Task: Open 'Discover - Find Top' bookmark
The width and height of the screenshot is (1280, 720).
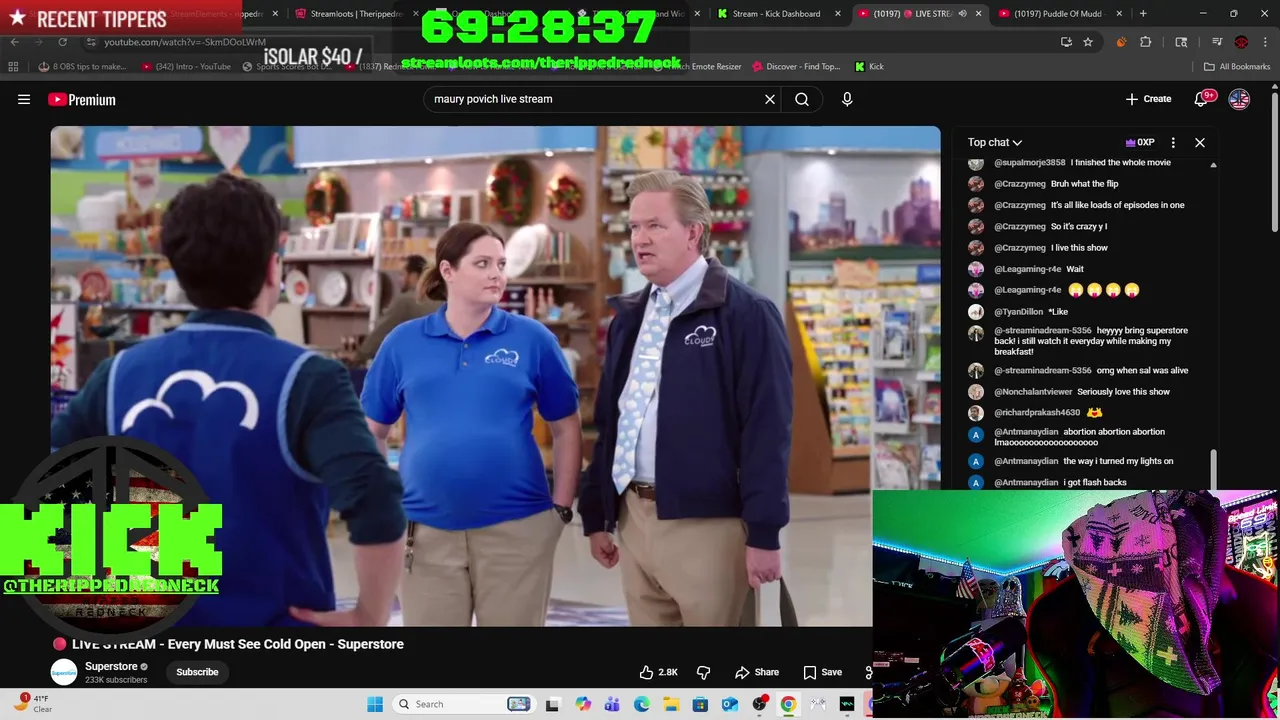Action: pos(796,67)
